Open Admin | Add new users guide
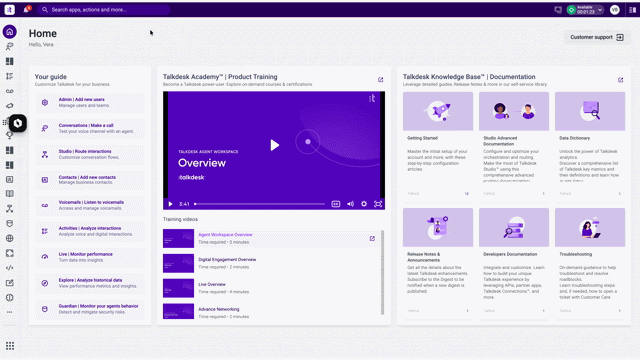The height and width of the screenshot is (360, 640). pyautogui.click(x=90, y=102)
